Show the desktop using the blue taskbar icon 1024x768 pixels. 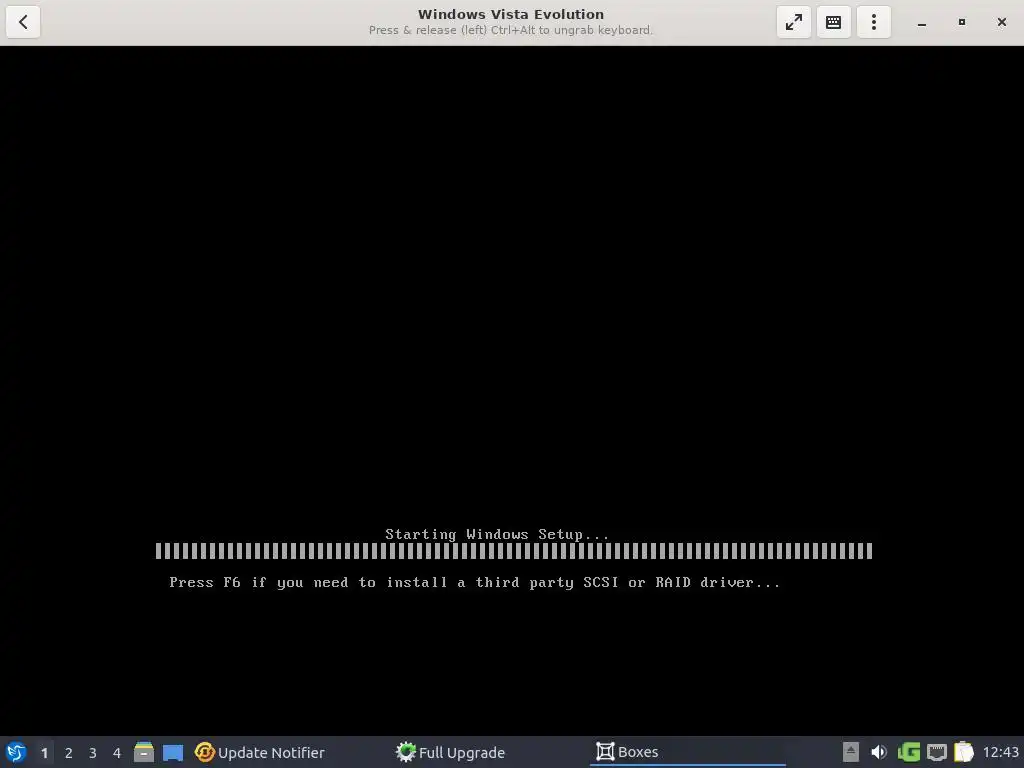[x=173, y=752]
